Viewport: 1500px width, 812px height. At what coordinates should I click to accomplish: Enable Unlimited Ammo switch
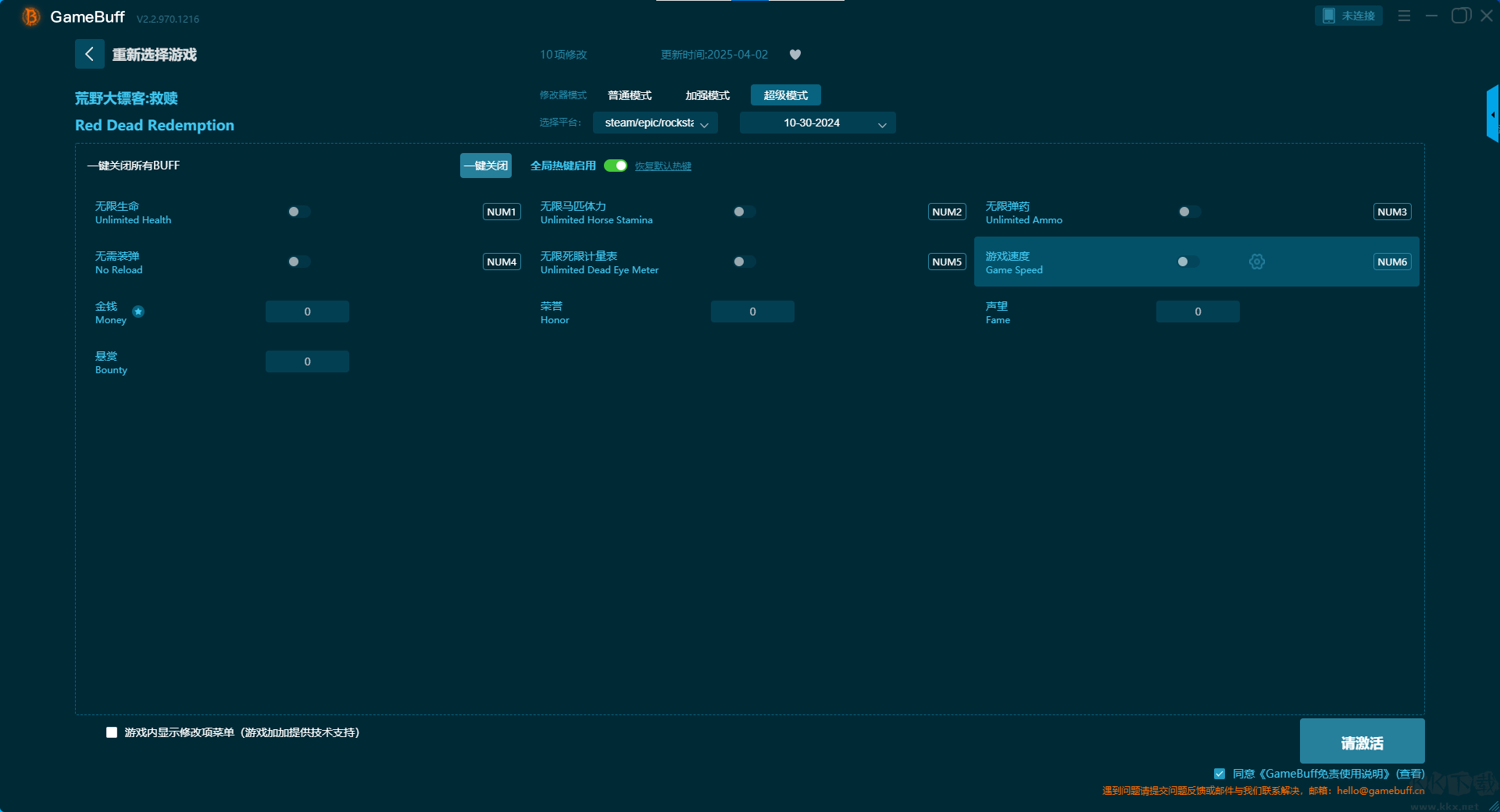pos(1189,212)
